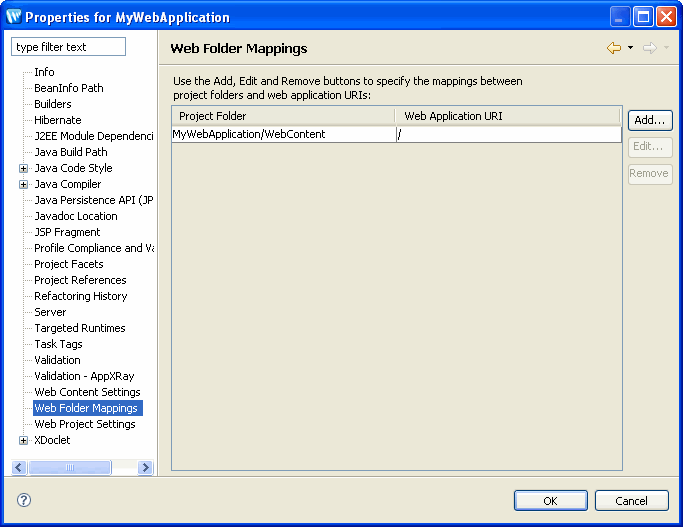
Task: Click the forward navigation arrow icon
Action: (x=649, y=48)
